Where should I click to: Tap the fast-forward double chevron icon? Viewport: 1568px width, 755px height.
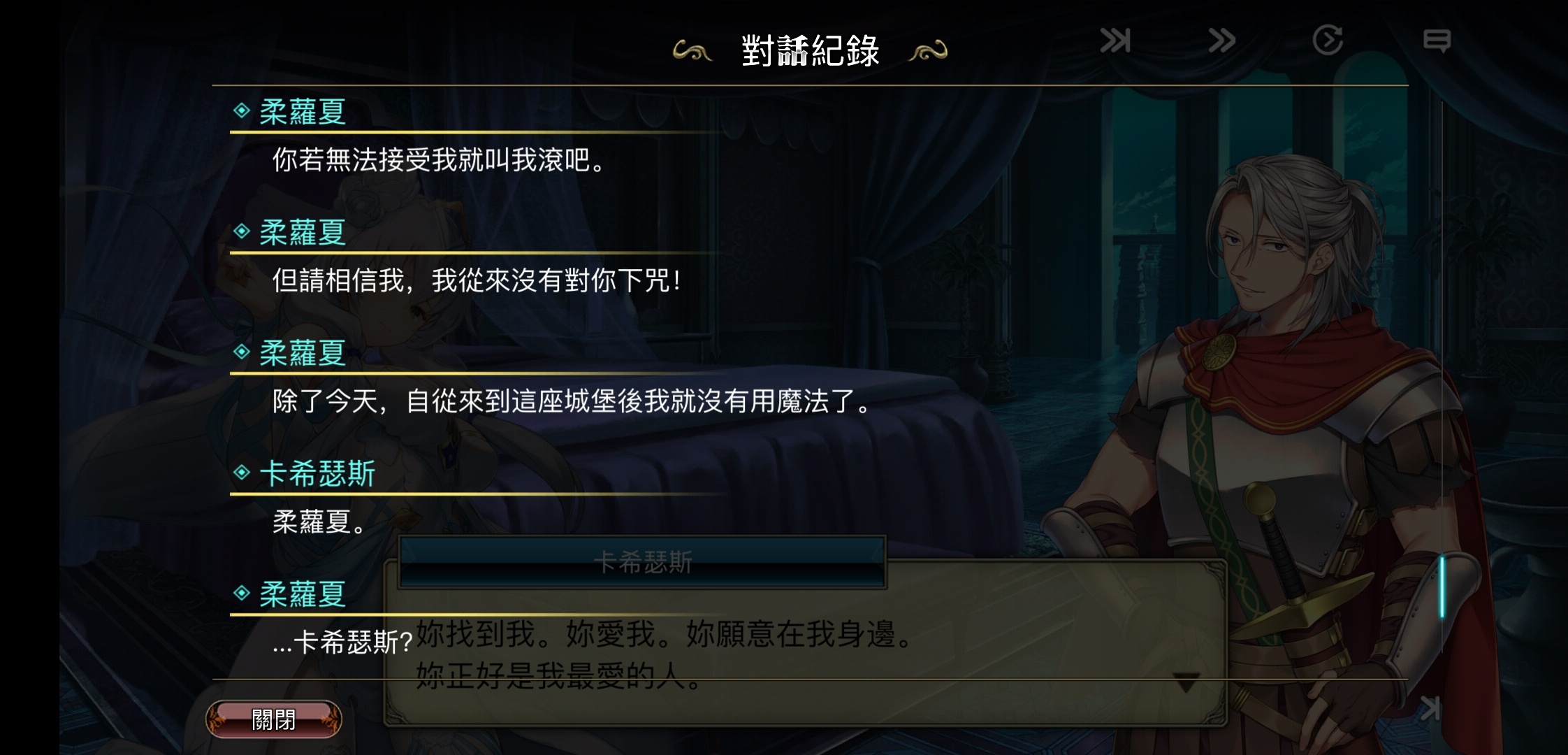[1222, 41]
